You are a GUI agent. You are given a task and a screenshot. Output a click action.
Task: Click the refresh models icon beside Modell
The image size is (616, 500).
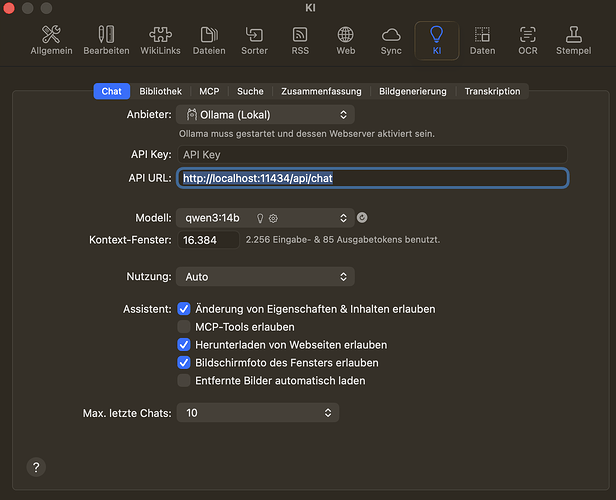(362, 218)
